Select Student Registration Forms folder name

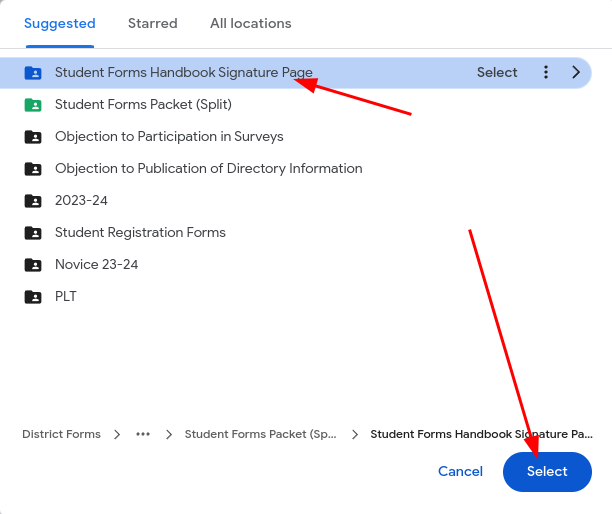tap(140, 233)
